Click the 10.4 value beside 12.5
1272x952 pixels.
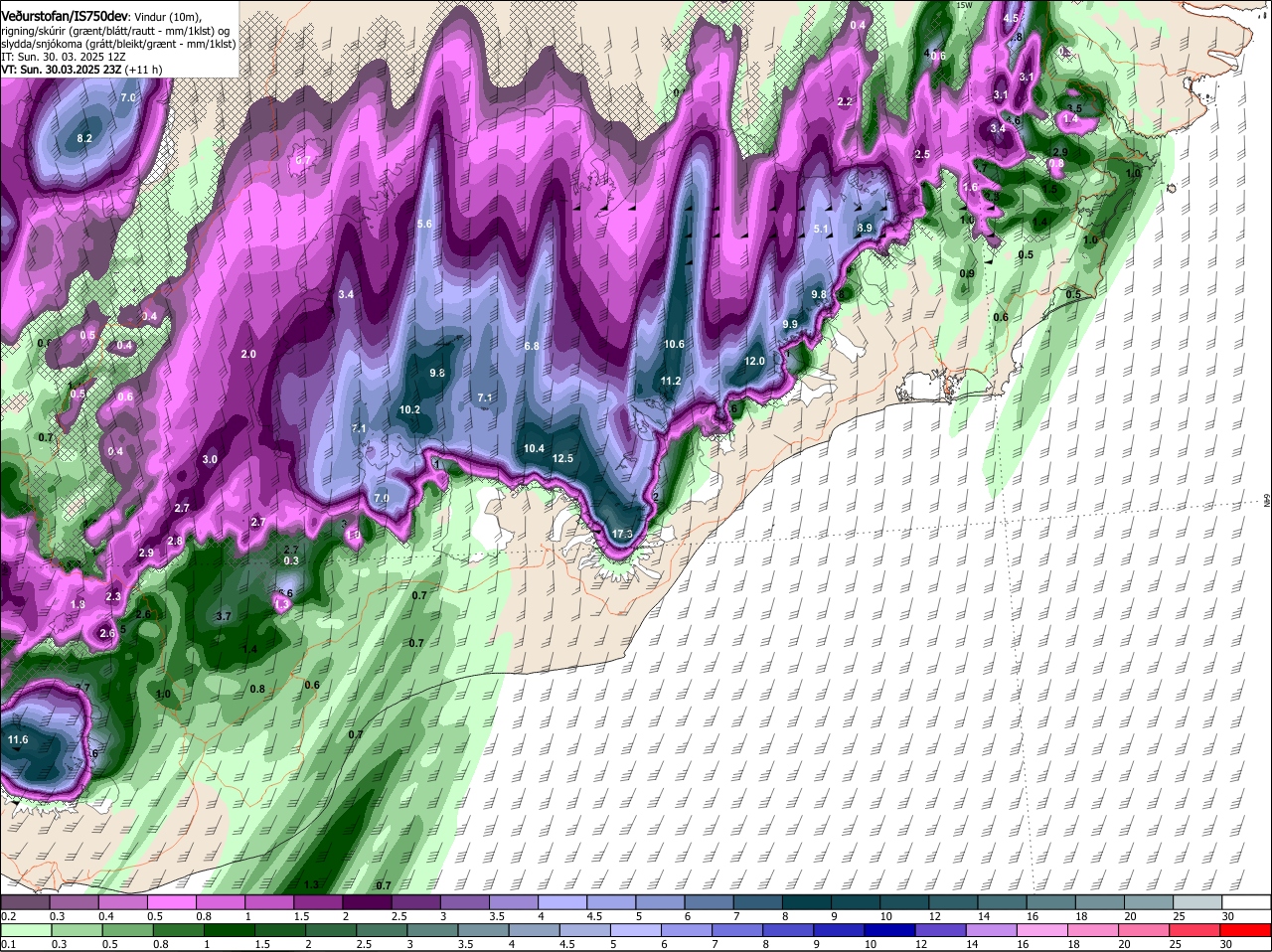(x=534, y=448)
